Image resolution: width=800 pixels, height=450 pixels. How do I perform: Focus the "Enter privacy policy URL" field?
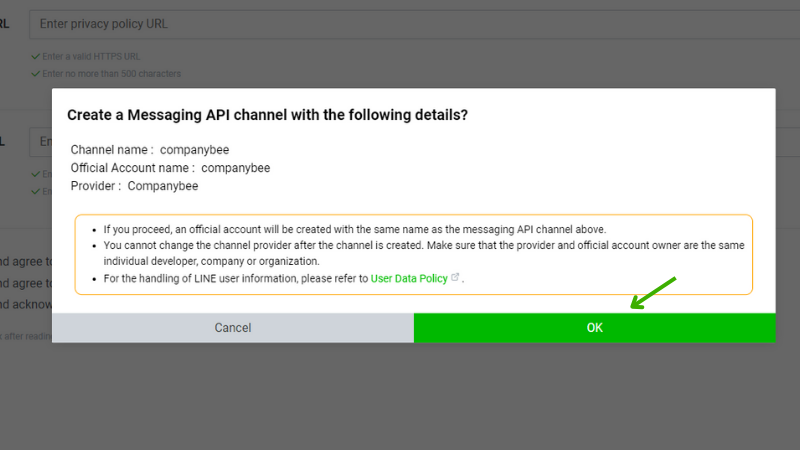414,24
